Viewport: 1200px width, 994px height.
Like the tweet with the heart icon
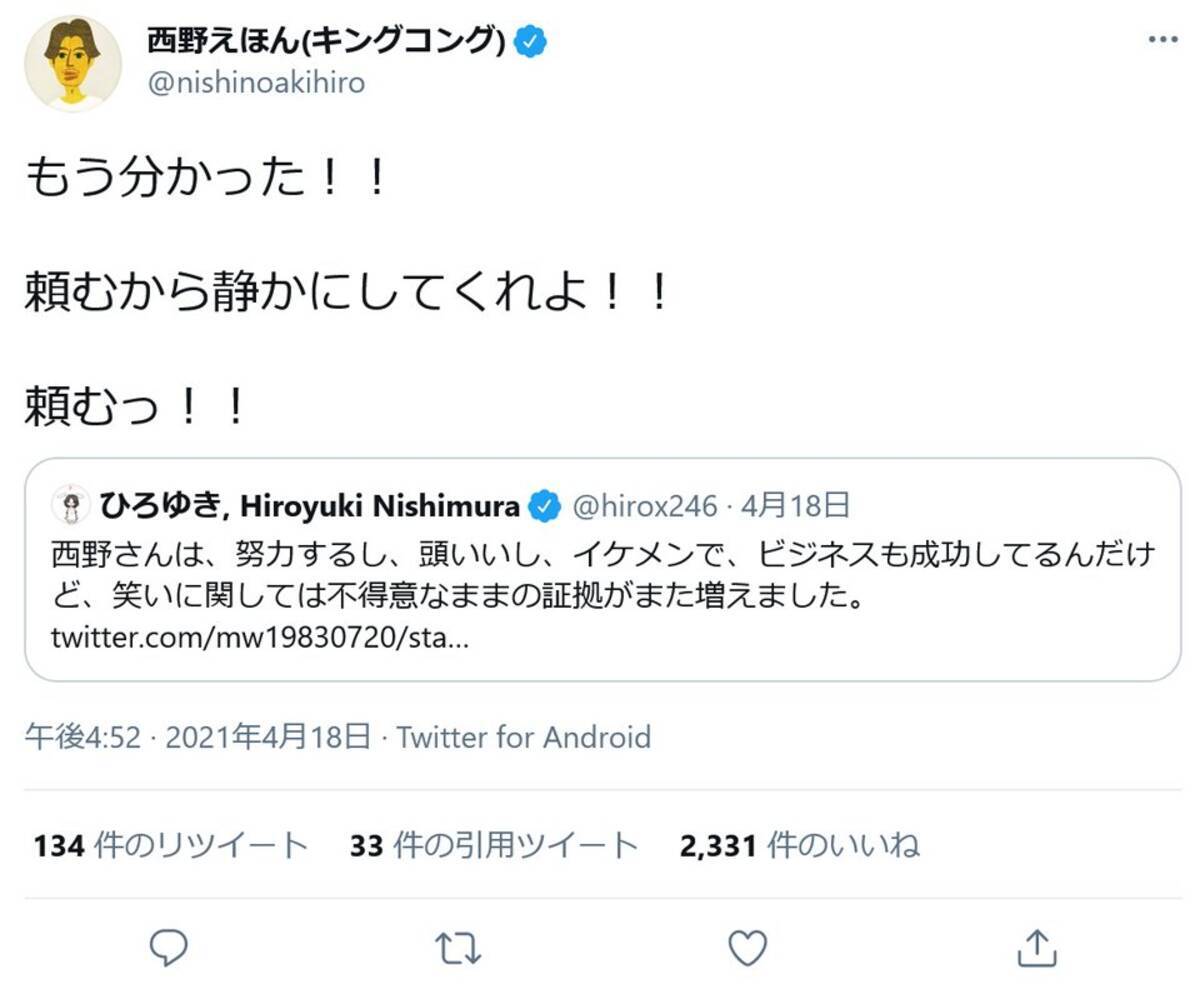pyautogui.click(x=747, y=946)
